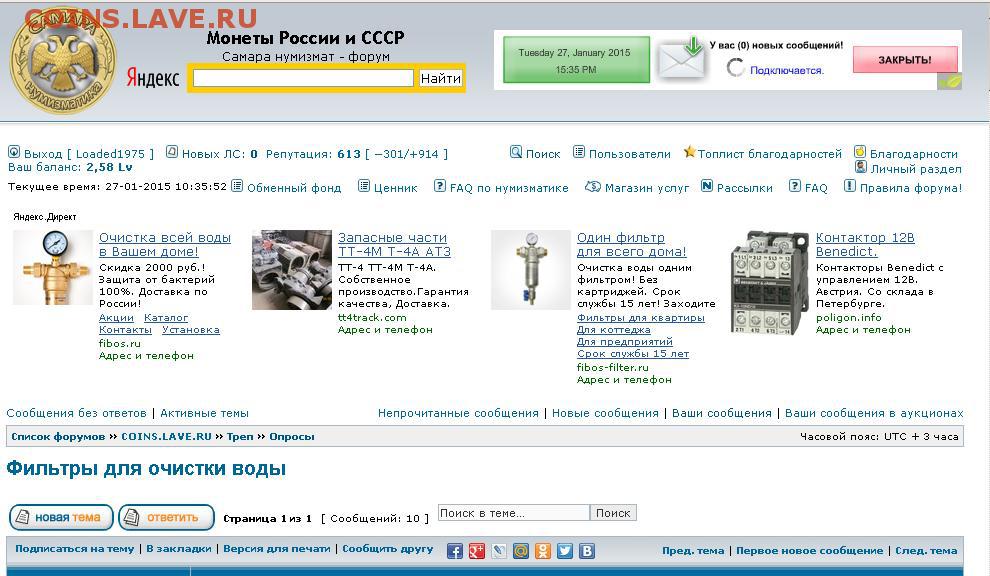990x576 pixels.
Task: Focus the Yandex search input field
Action: pos(303,78)
